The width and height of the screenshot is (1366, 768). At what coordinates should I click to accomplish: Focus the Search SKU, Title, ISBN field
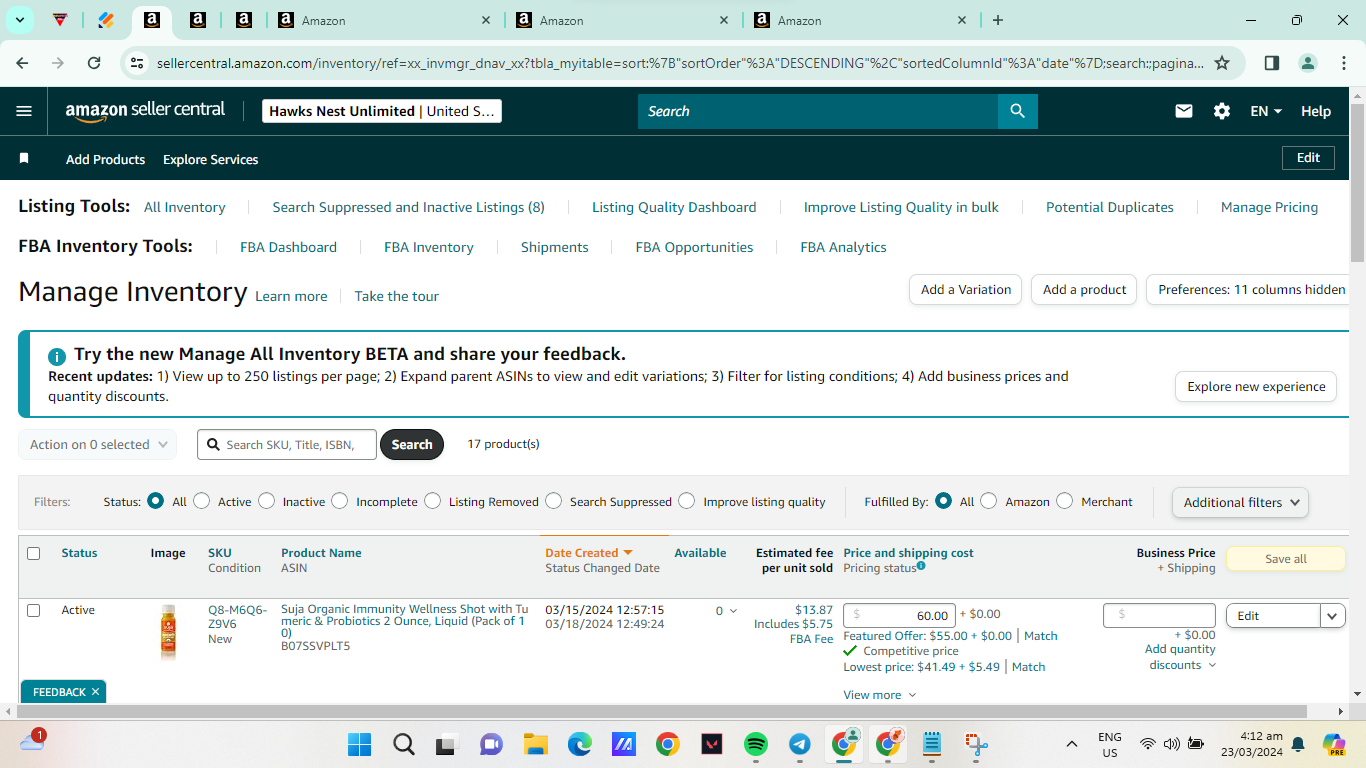pyautogui.click(x=287, y=445)
